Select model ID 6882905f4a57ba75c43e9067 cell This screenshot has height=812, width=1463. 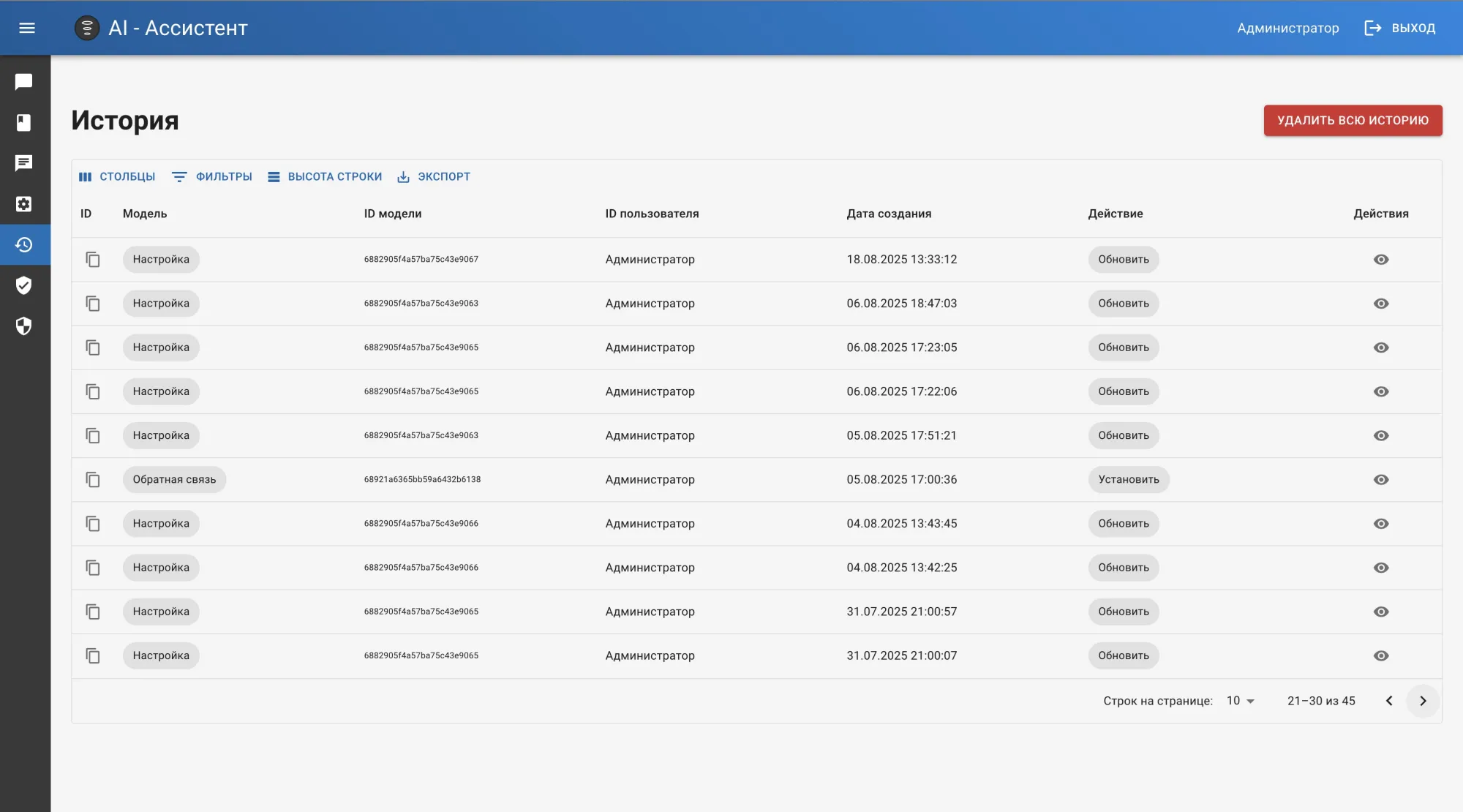(421, 260)
